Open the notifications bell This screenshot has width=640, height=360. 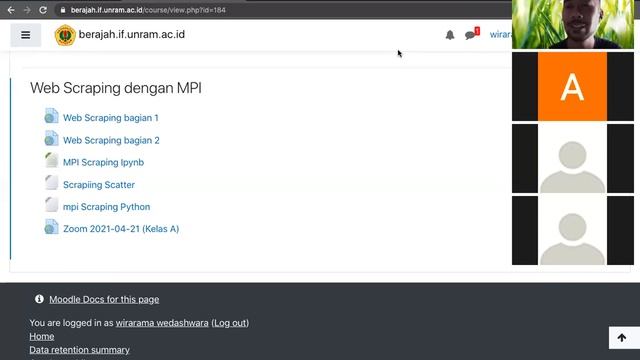point(450,35)
